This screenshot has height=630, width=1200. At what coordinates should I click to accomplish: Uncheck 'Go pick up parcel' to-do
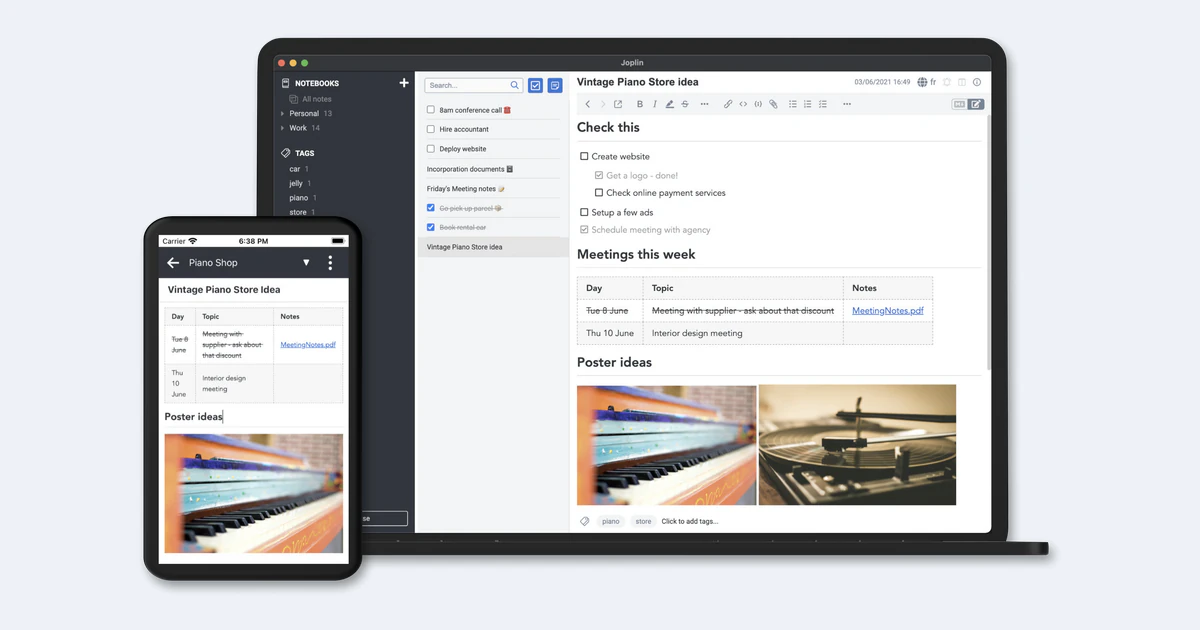431,208
